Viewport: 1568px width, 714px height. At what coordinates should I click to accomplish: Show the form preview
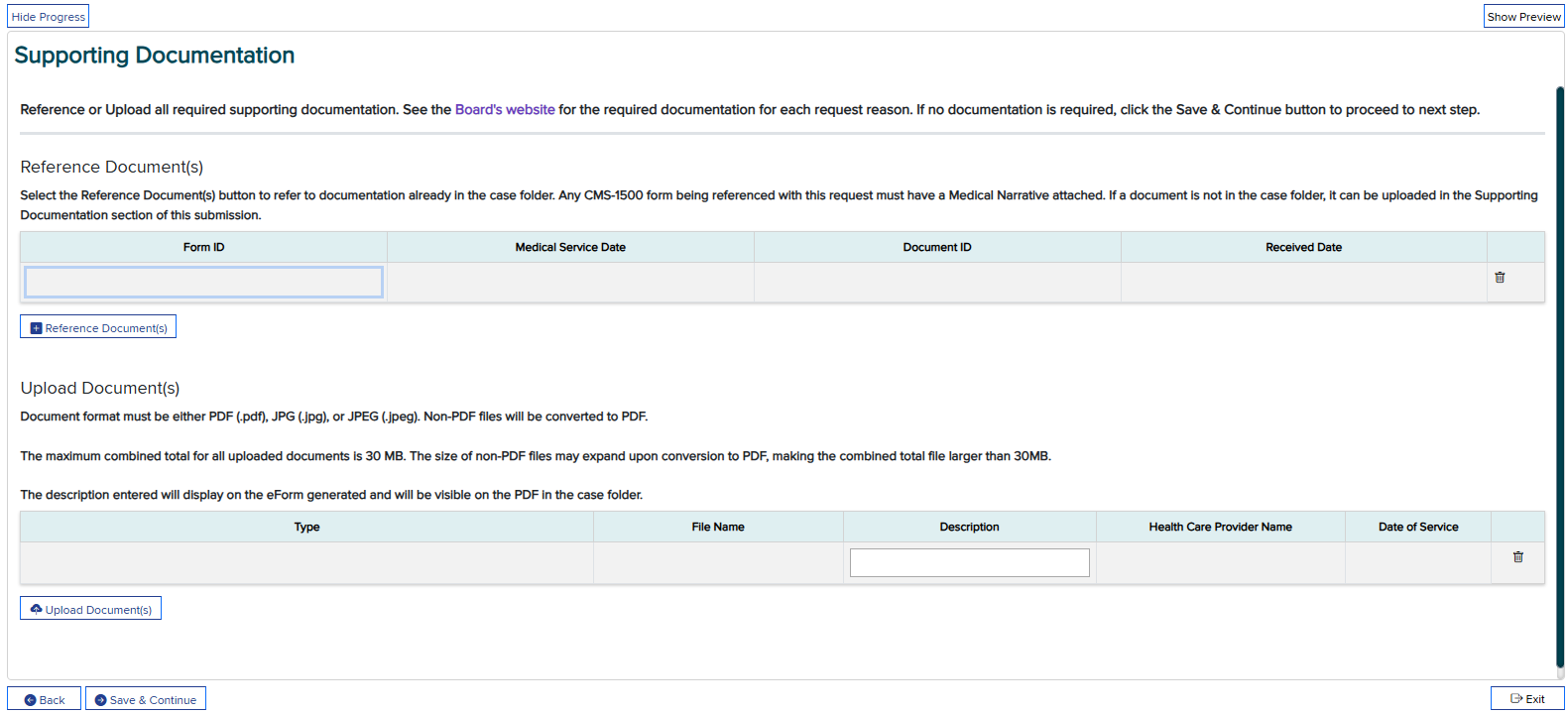click(1523, 17)
